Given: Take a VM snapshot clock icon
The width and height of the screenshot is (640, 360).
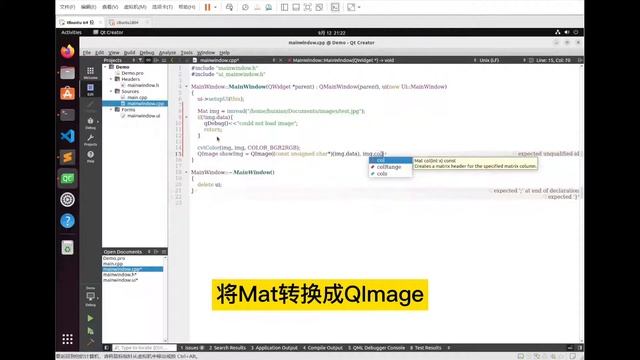Looking at the screenshot, I should 245,7.
